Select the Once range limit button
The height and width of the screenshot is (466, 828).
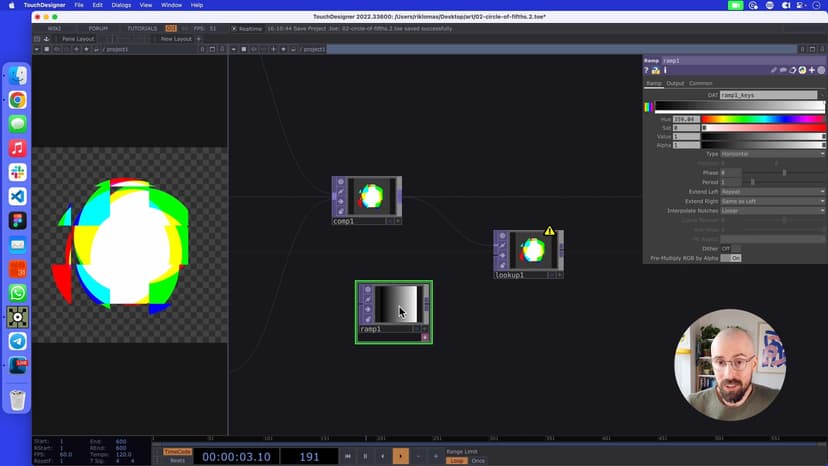[x=478, y=461]
